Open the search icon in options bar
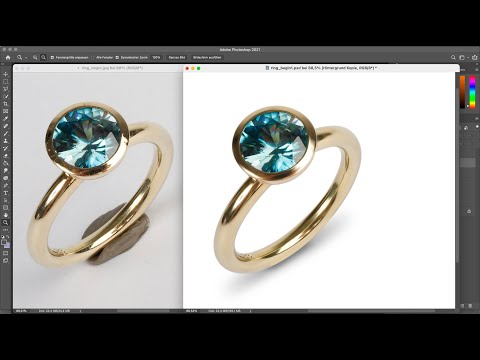The height and width of the screenshot is (360, 480). click(453, 57)
